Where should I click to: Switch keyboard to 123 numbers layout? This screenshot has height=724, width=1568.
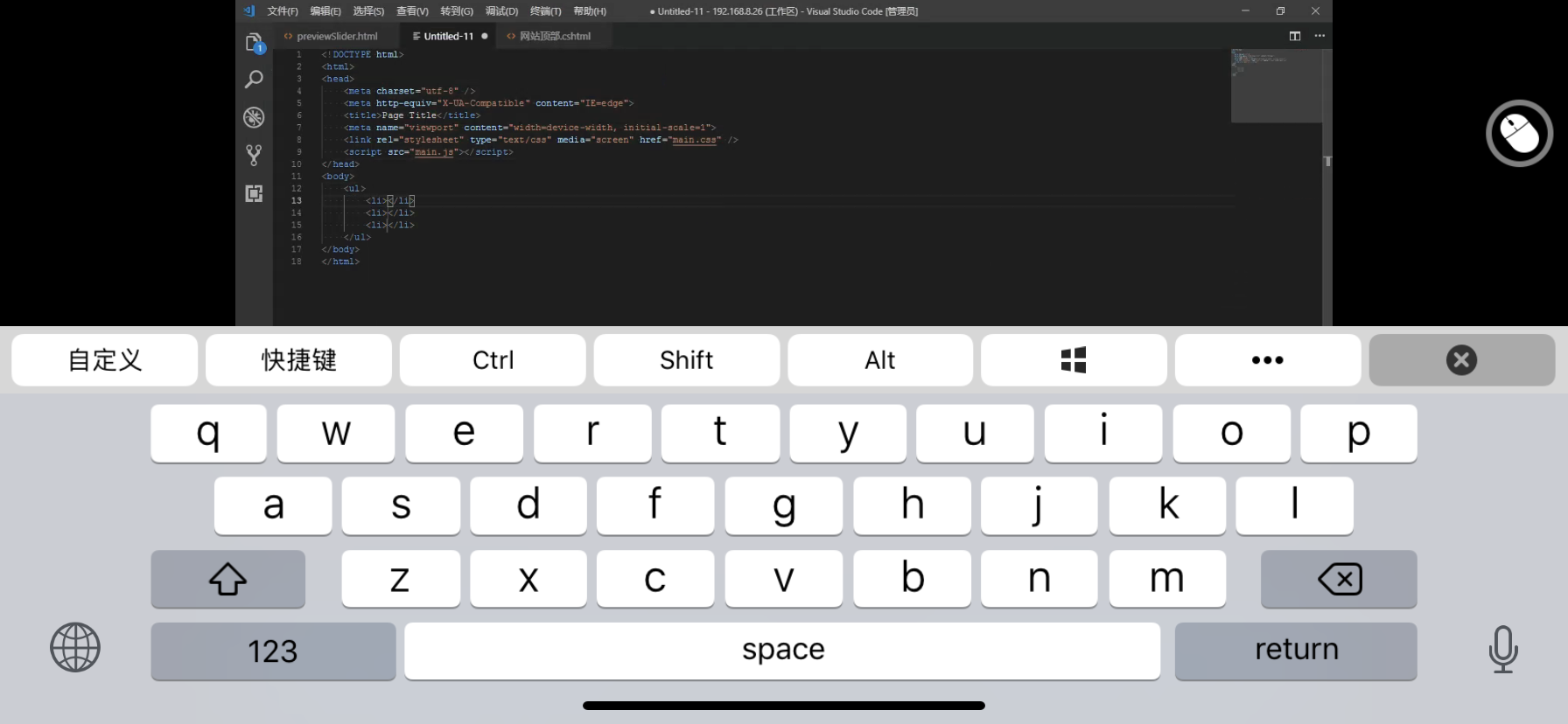(x=273, y=651)
